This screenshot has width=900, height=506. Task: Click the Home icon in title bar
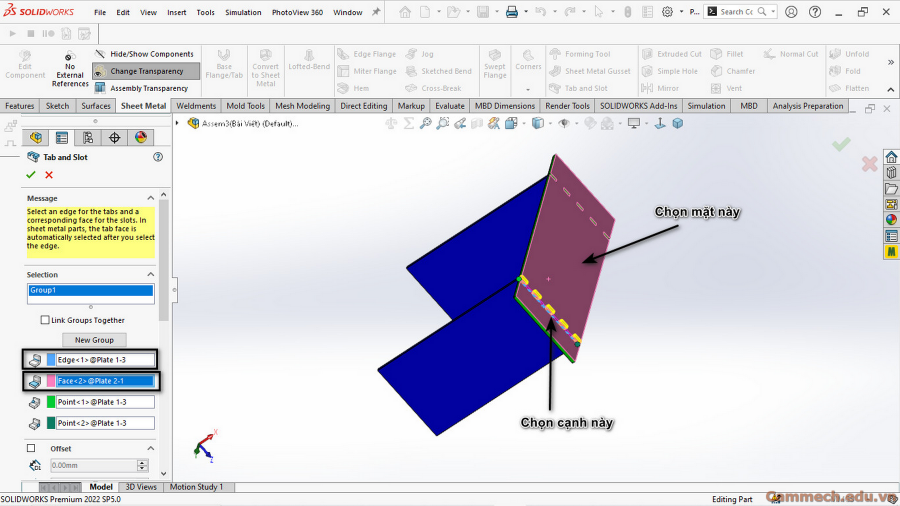click(x=405, y=12)
